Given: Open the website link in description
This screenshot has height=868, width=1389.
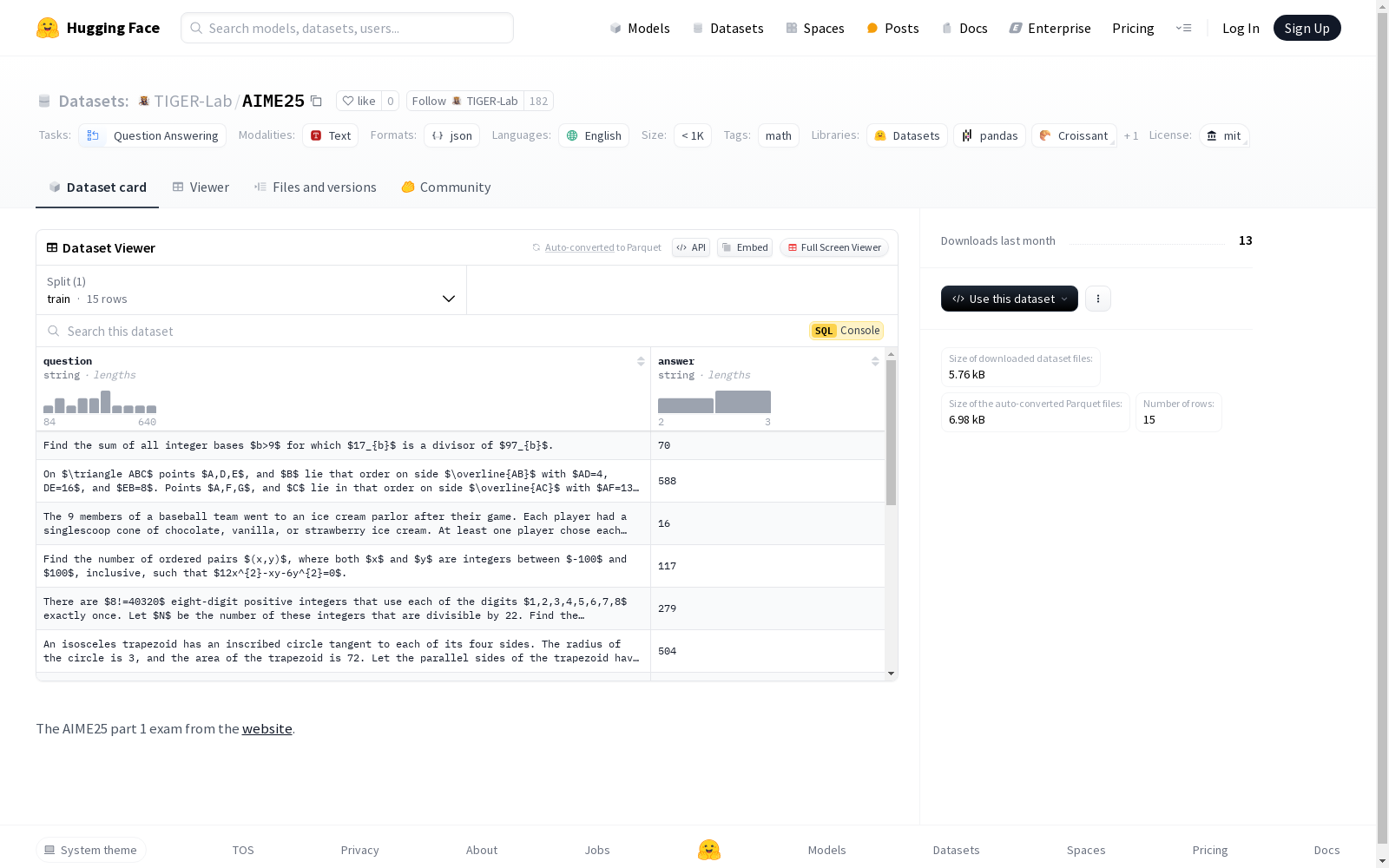Looking at the screenshot, I should (267, 728).
